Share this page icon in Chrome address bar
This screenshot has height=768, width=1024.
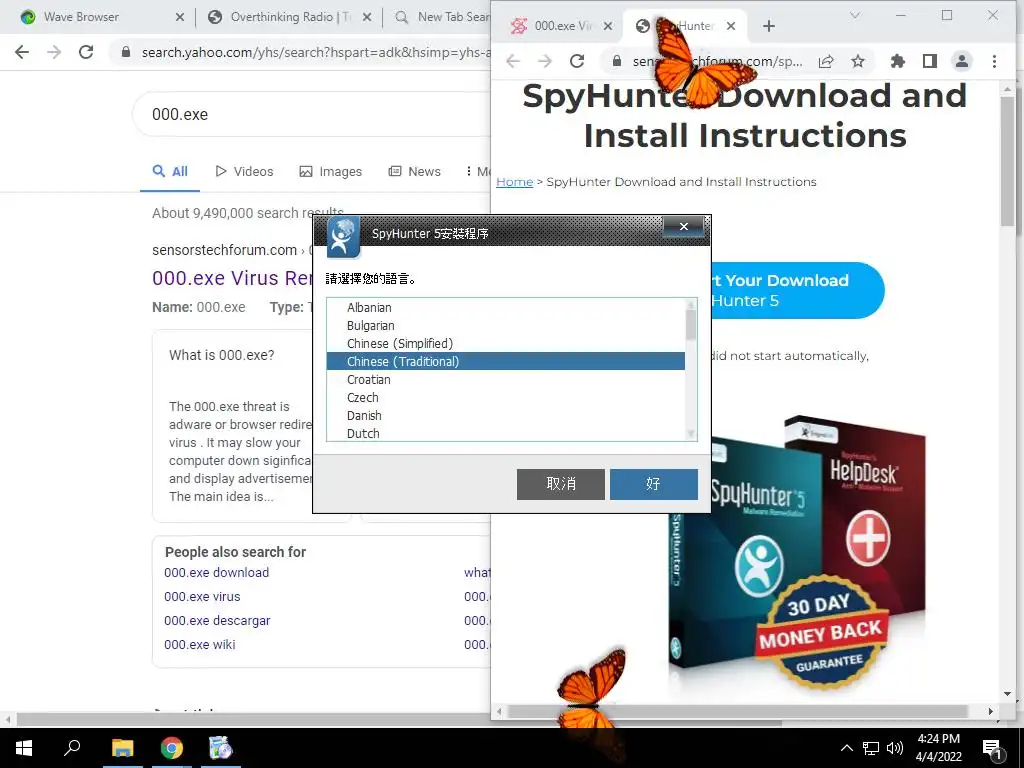coord(826,61)
